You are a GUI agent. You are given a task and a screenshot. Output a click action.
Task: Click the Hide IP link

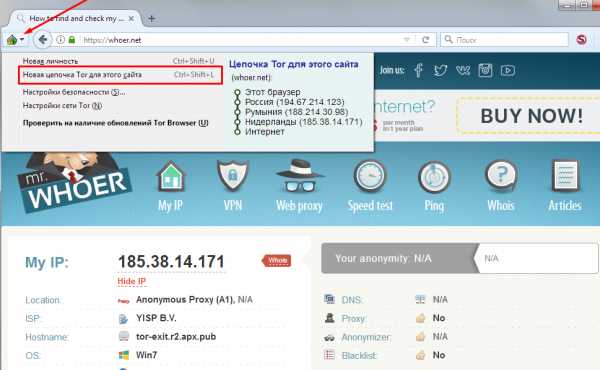(x=131, y=281)
